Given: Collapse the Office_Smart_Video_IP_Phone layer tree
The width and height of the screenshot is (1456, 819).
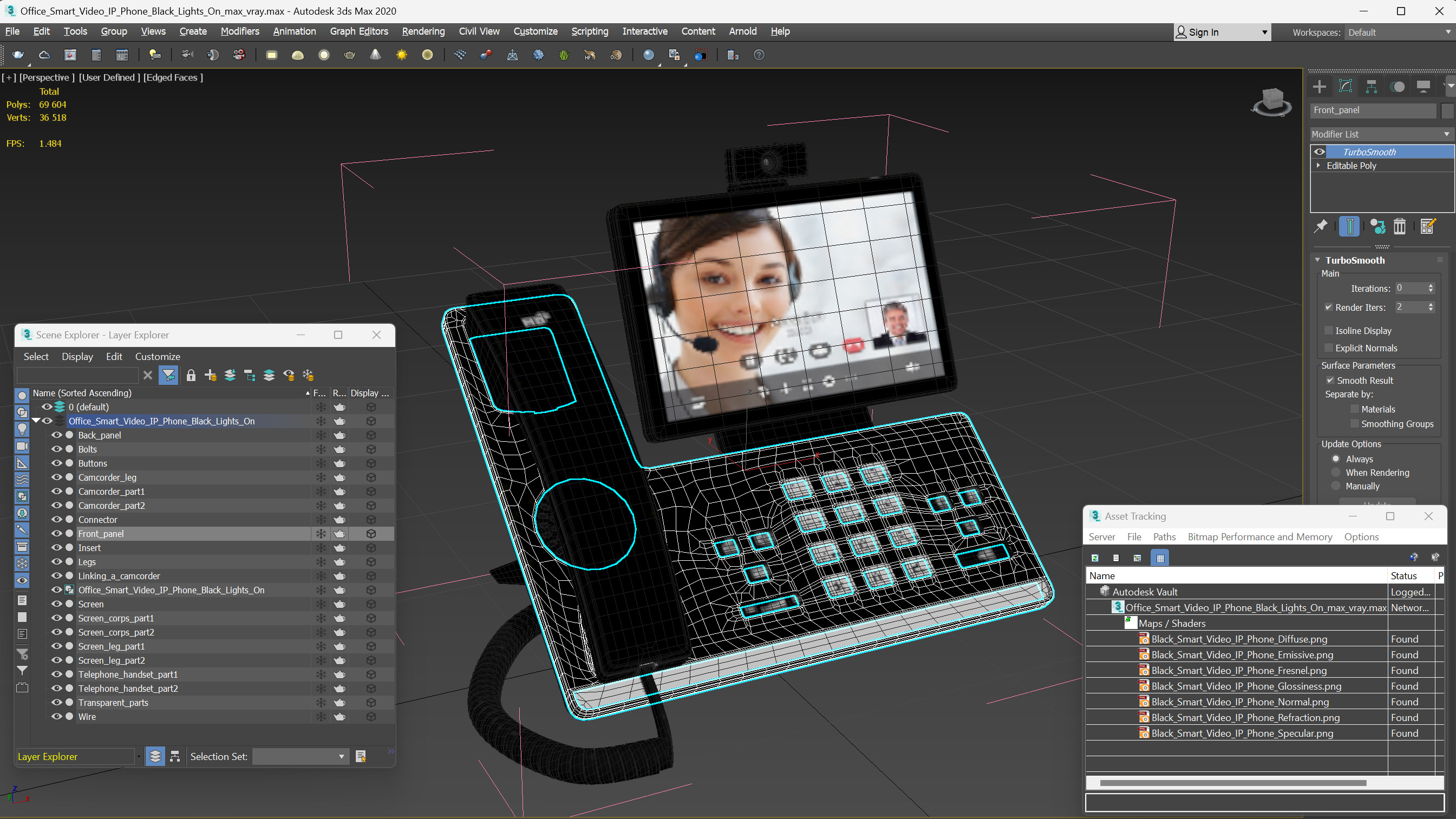Looking at the screenshot, I should 36,421.
